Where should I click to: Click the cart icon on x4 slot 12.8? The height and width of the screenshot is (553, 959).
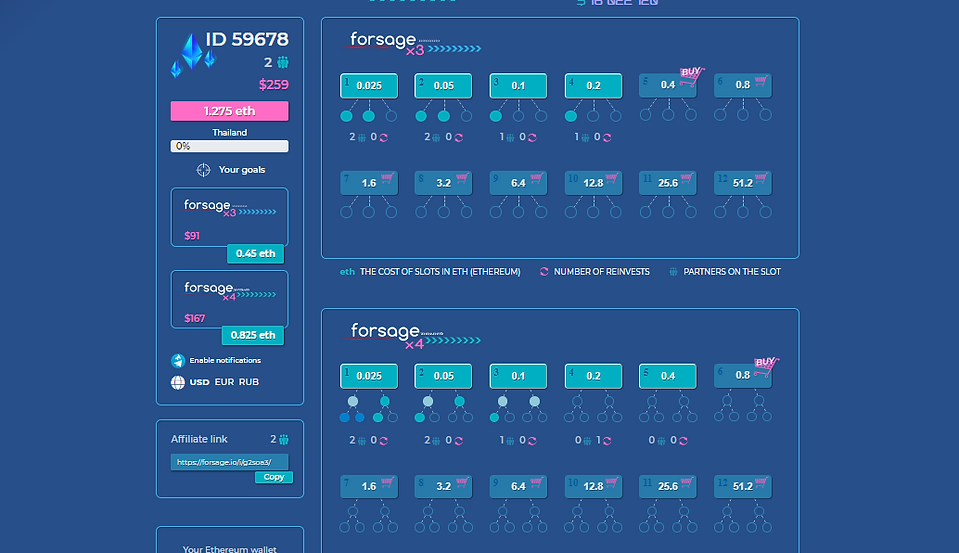click(x=612, y=482)
